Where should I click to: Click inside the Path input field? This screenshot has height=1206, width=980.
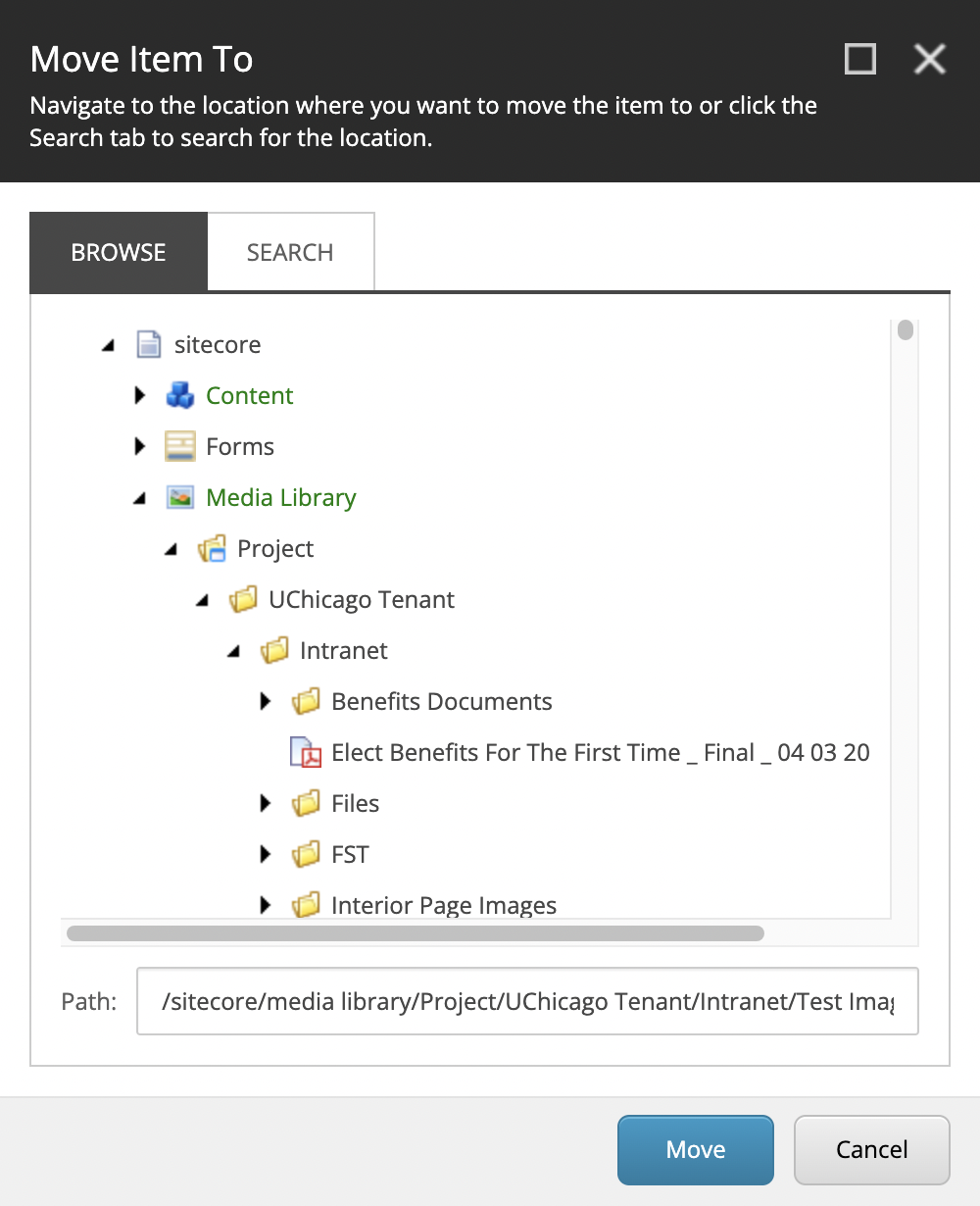[x=527, y=1001]
